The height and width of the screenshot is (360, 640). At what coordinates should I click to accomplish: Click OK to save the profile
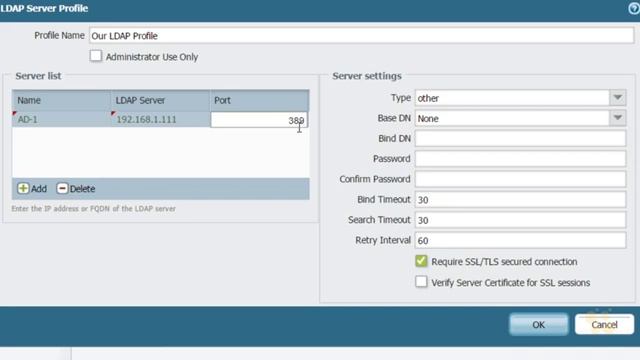coord(538,324)
